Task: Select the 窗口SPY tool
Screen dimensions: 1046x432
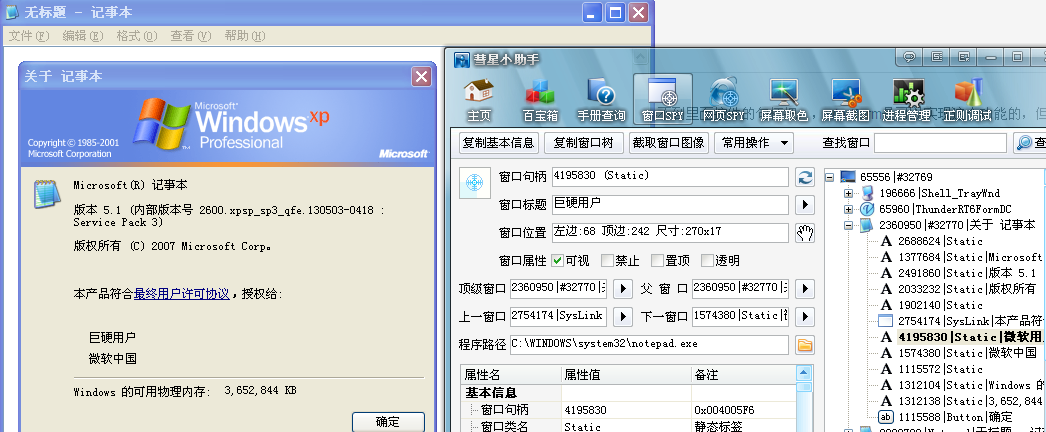Action: point(662,100)
